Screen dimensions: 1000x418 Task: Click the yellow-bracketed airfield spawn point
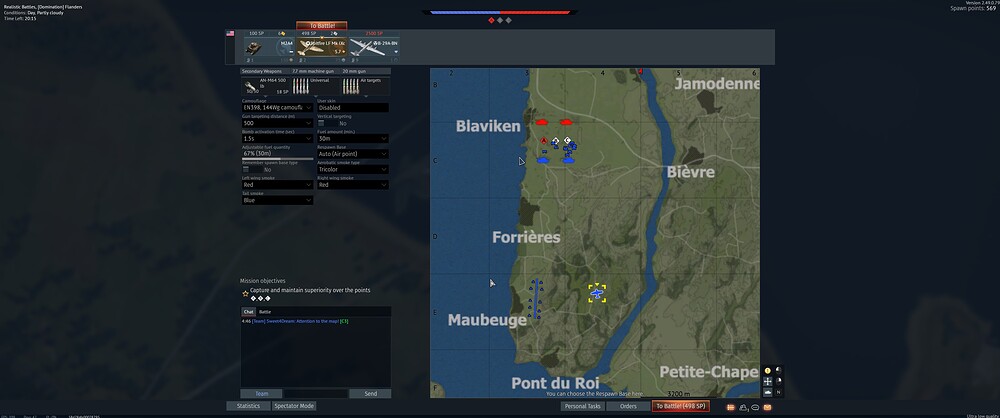click(x=597, y=292)
